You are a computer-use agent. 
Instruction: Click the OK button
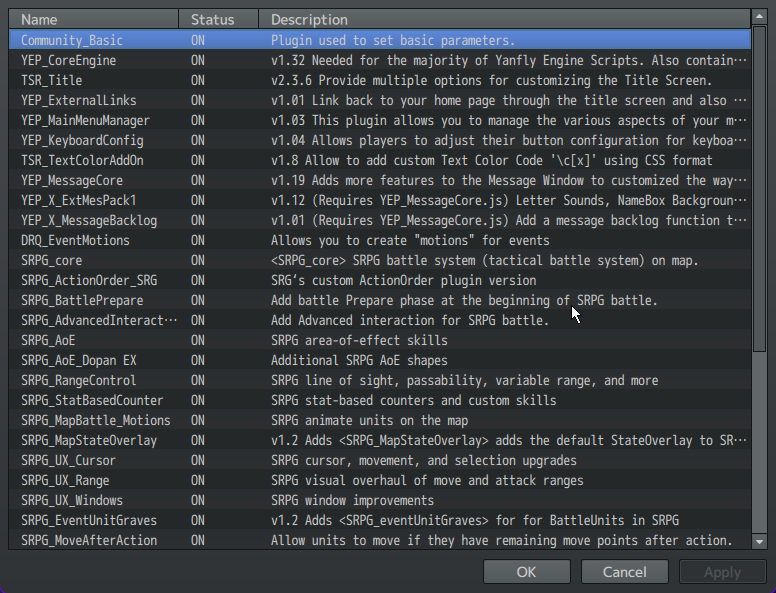coord(527,572)
